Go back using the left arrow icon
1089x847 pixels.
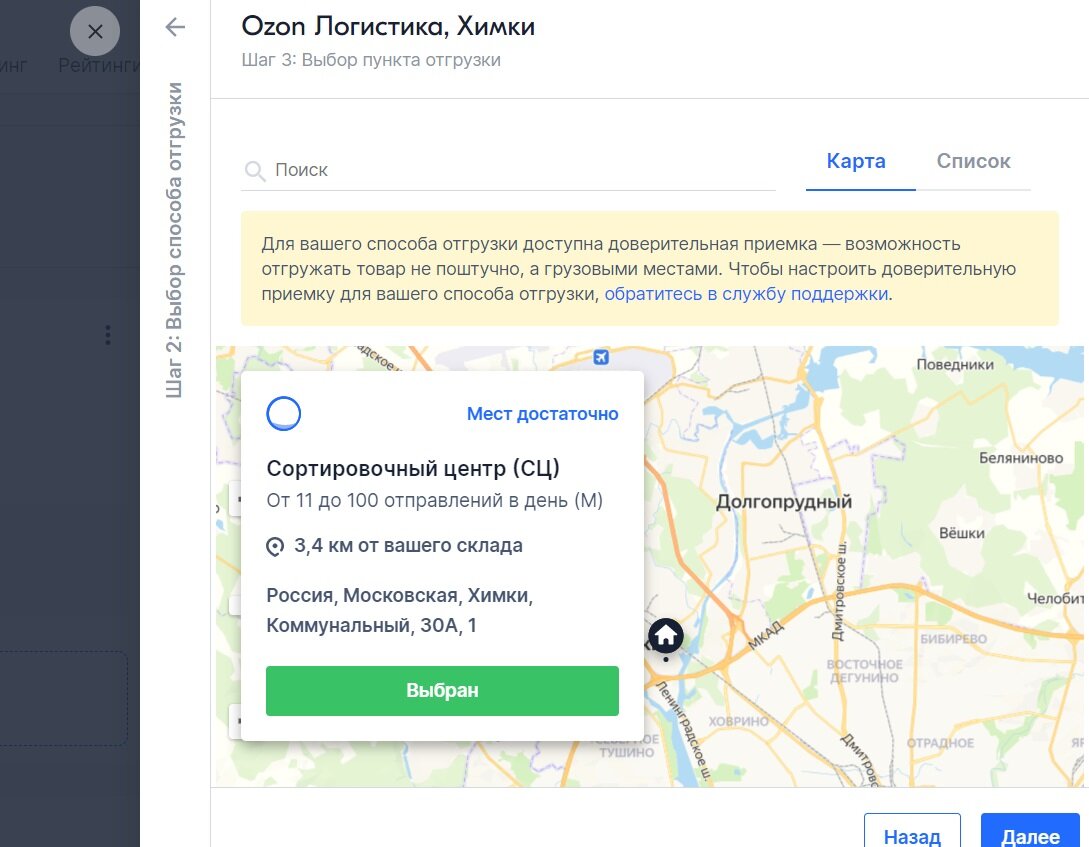pos(175,27)
